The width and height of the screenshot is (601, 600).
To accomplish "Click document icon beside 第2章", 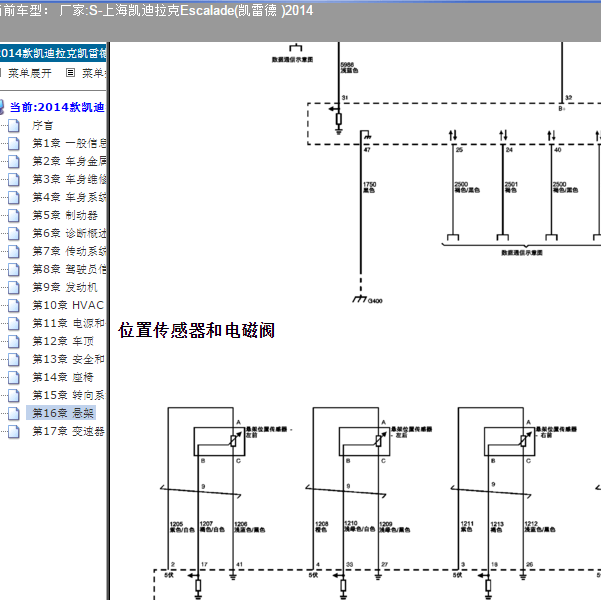I will click(x=14, y=162).
